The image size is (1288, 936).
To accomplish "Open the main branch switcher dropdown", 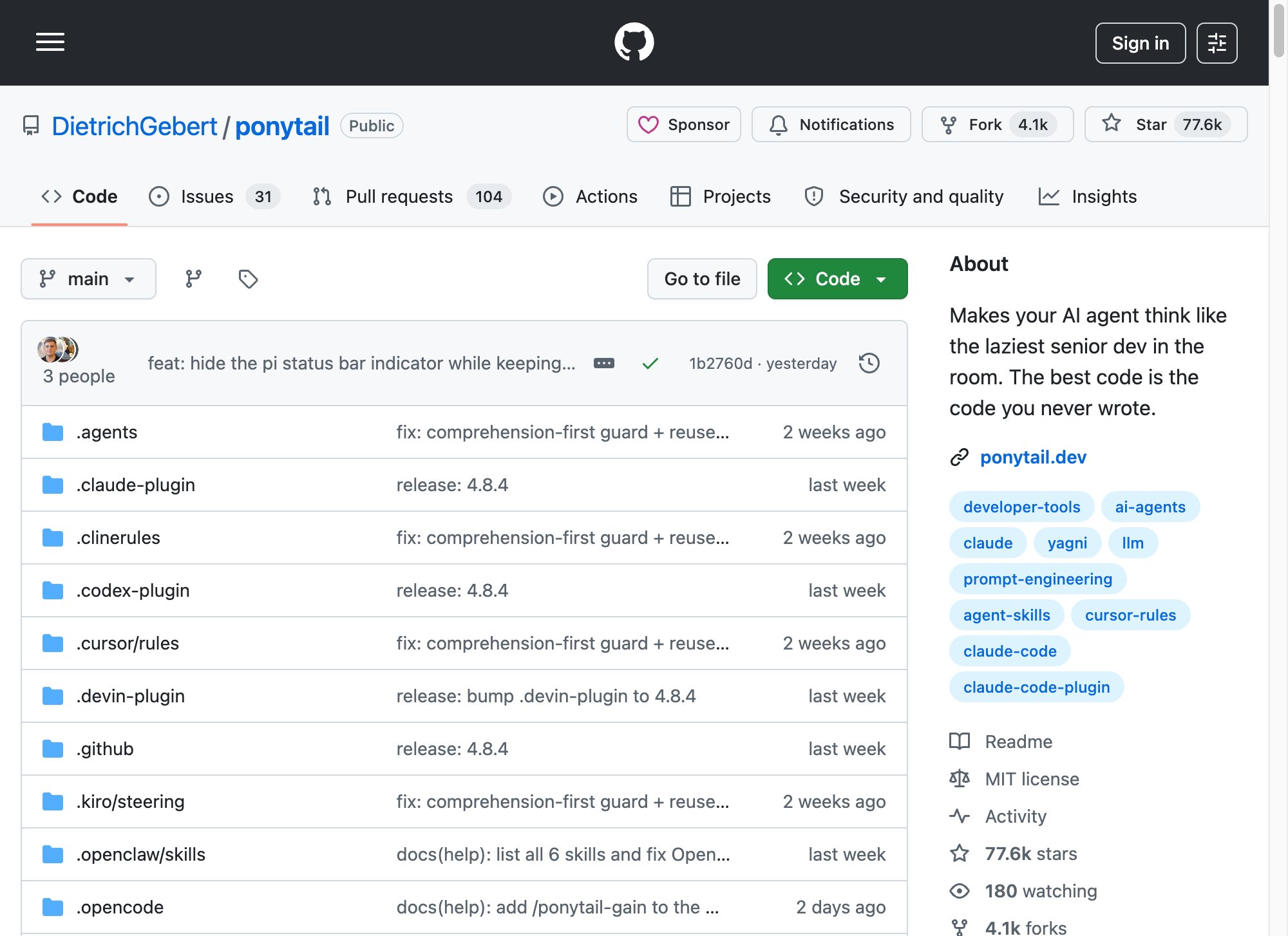I will [x=88, y=279].
